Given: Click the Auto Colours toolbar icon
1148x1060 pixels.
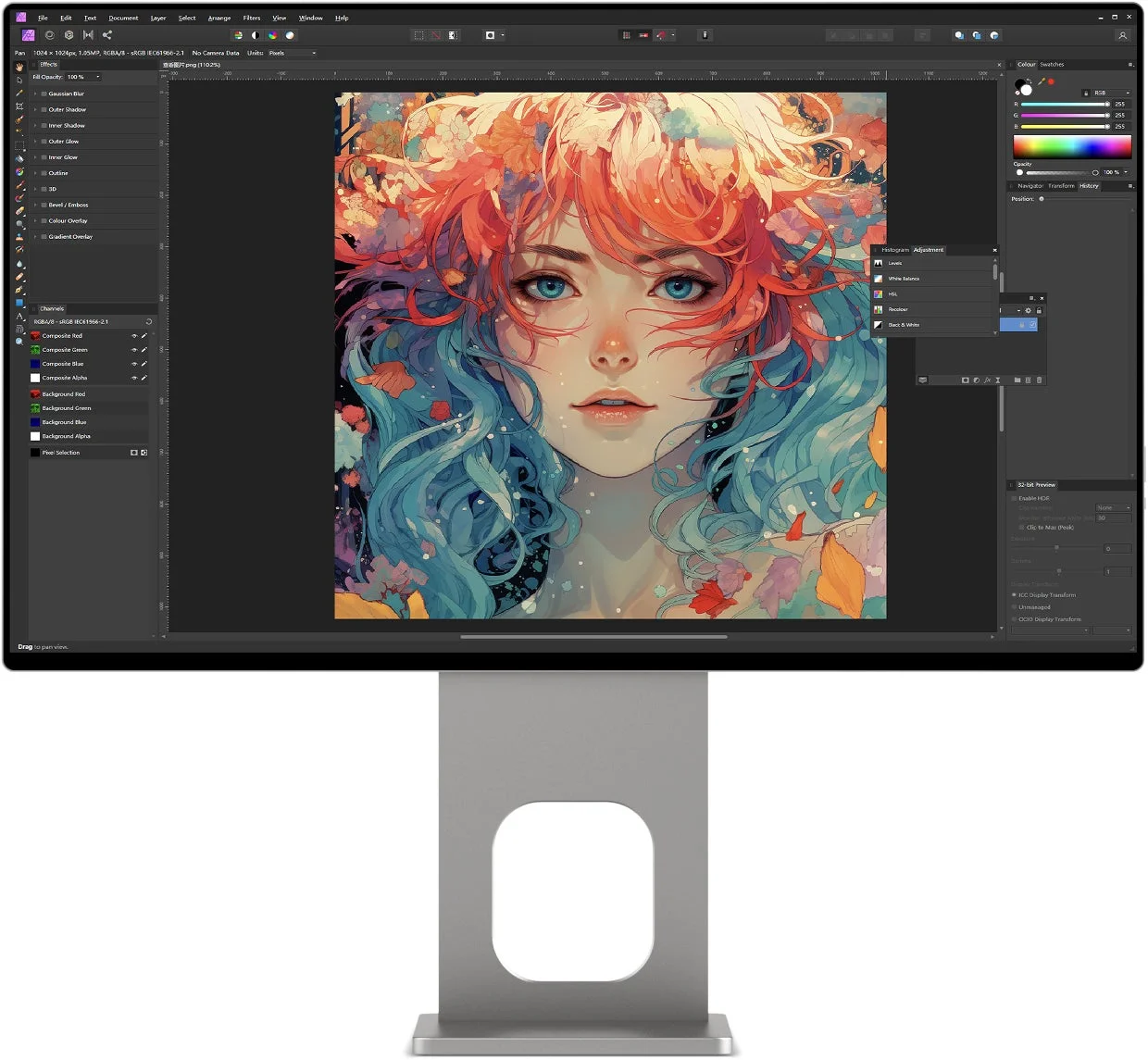Looking at the screenshot, I should coord(272,35).
